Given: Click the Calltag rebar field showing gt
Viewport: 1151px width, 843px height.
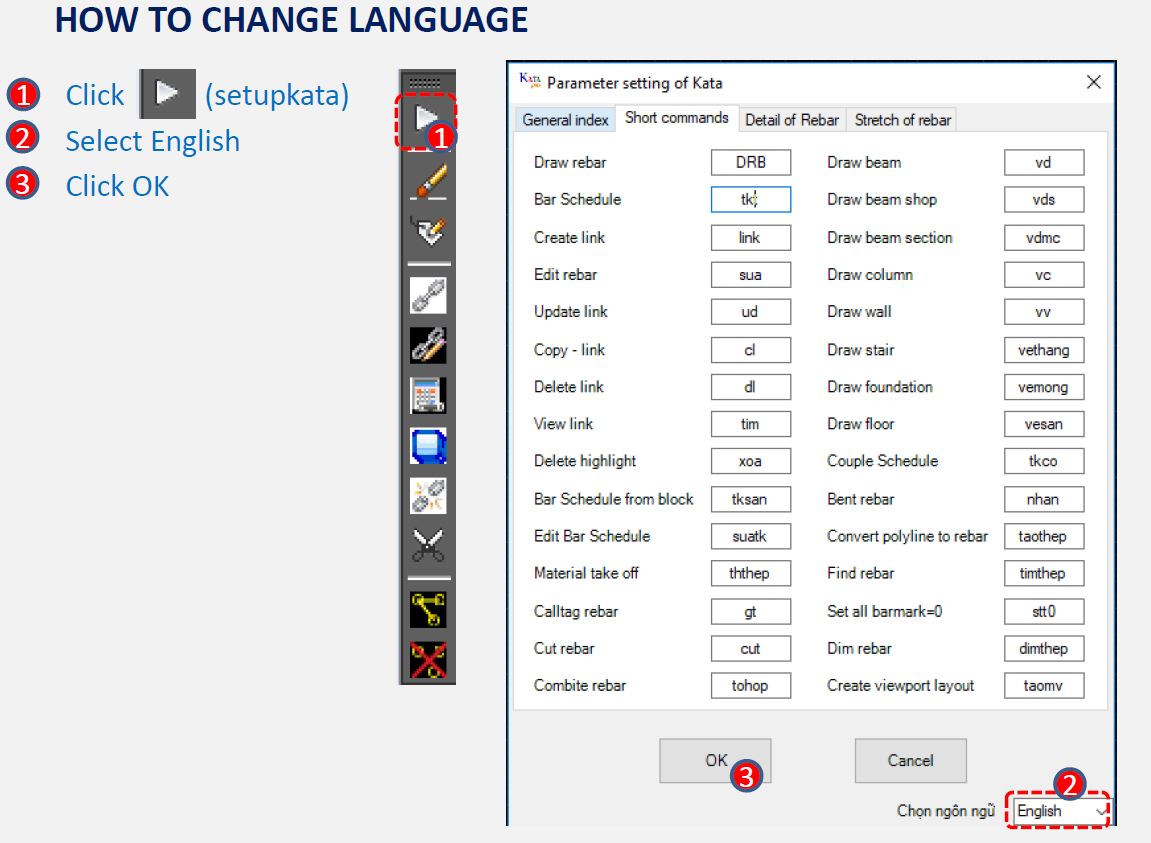Looking at the screenshot, I should (x=750, y=611).
